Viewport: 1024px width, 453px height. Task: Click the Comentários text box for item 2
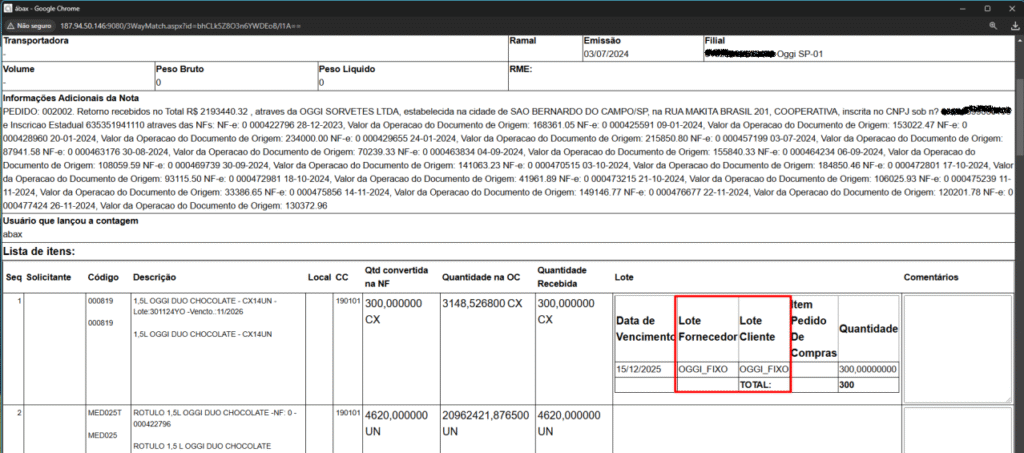click(x=959, y=428)
